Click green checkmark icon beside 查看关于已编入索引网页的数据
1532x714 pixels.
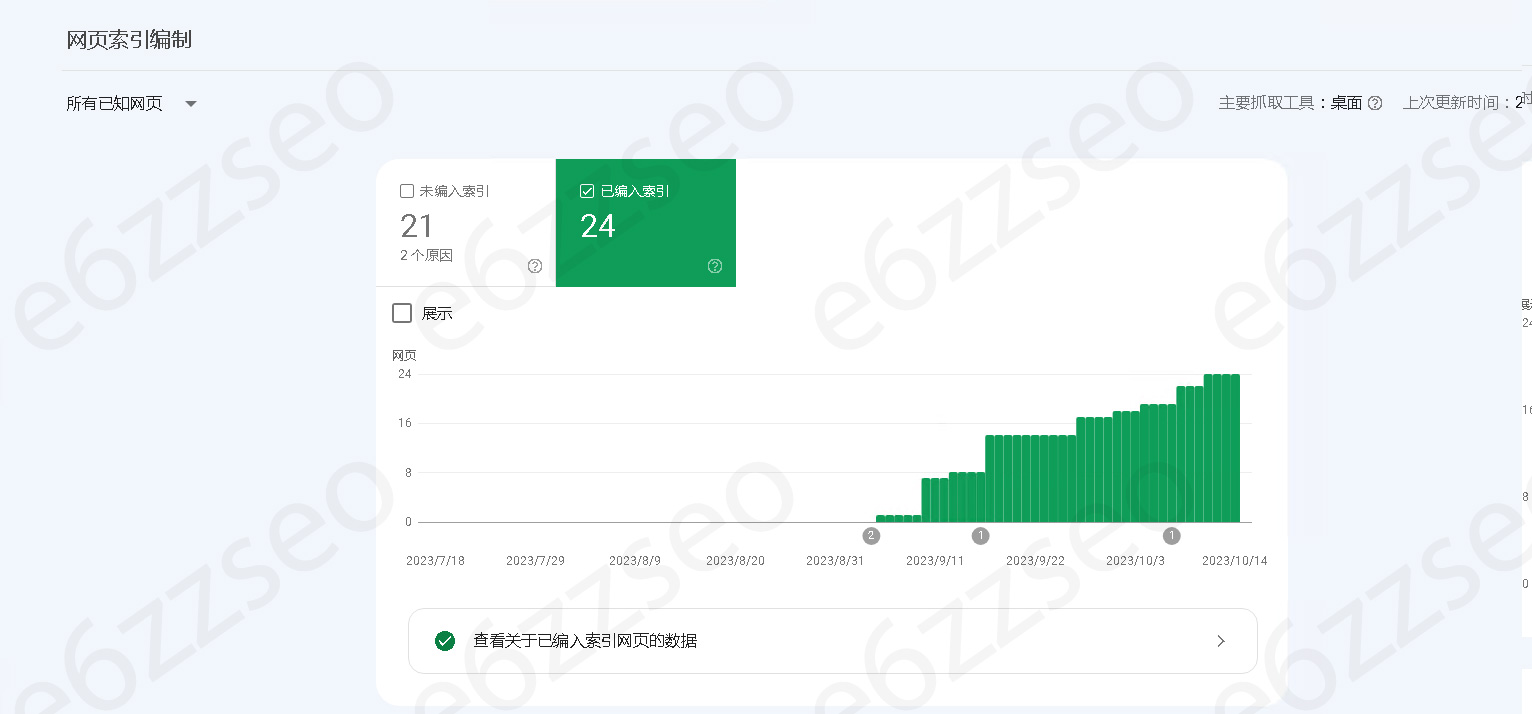[445, 641]
